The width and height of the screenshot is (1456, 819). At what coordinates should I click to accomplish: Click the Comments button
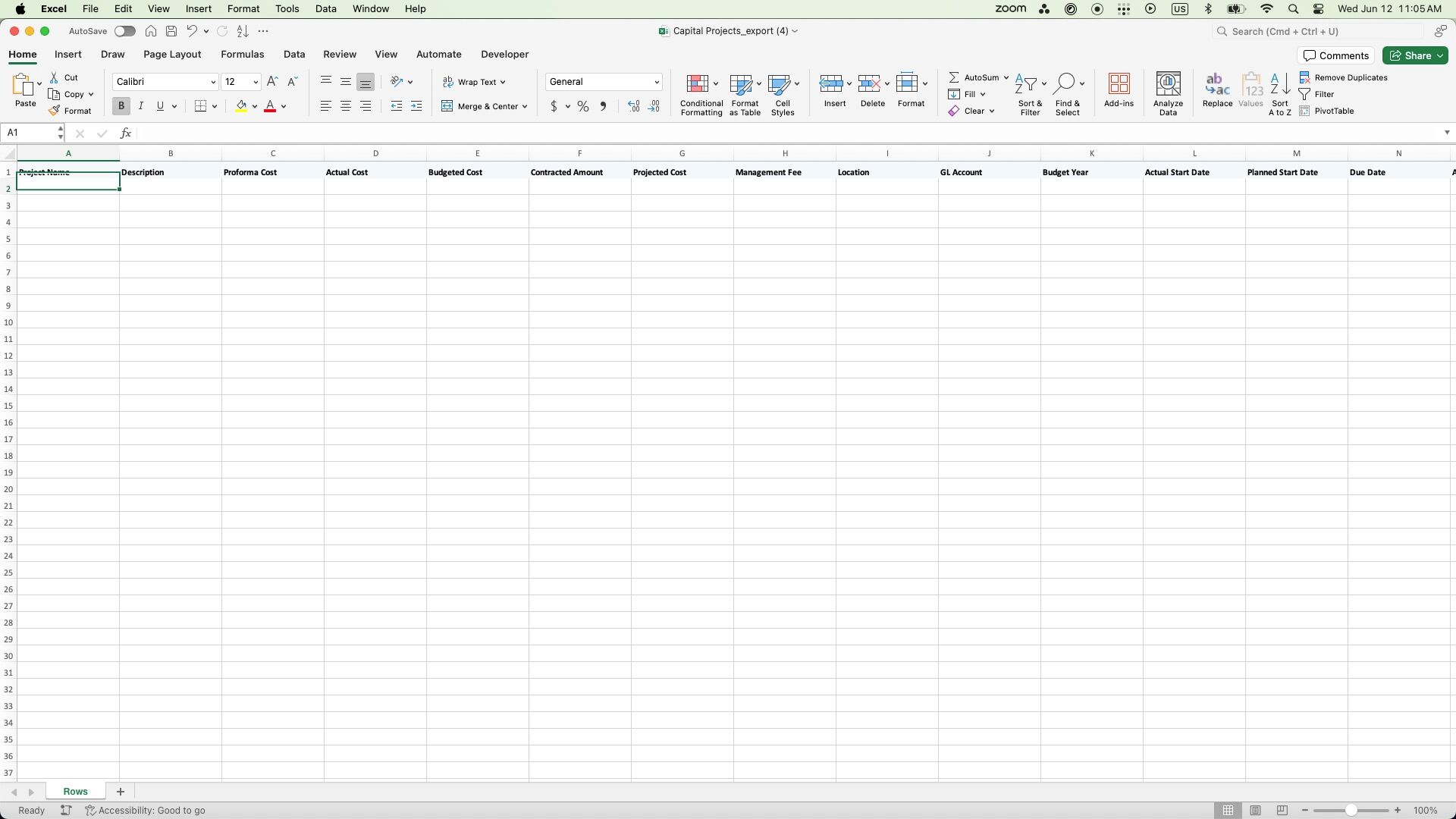point(1335,55)
